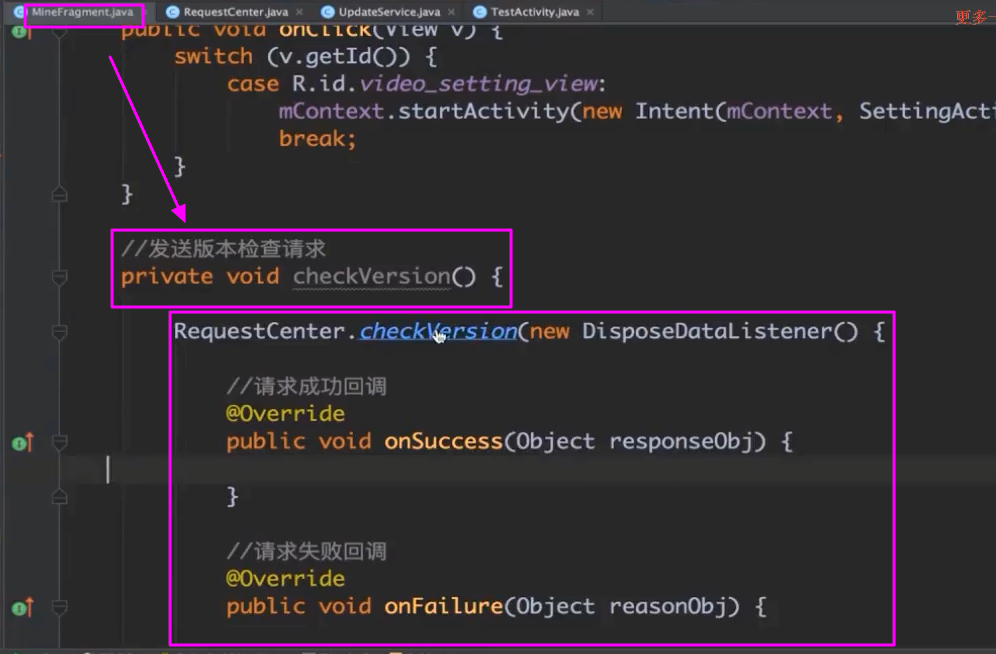Follow the underlined checkVersion link after RequestCenter
Screen dimensions: 996x654
[x=438, y=331]
